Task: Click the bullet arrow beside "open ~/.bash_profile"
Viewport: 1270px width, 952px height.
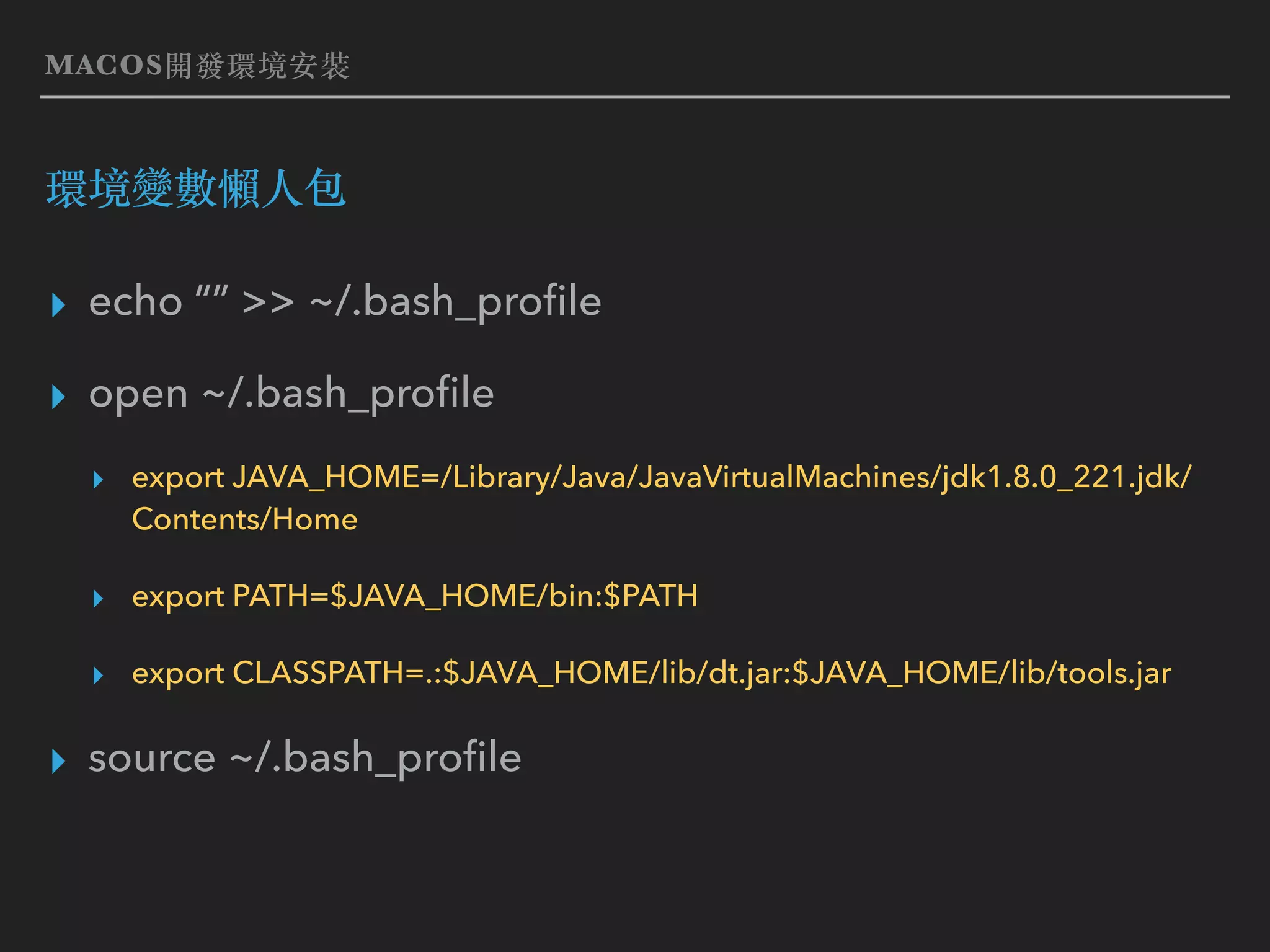Action: (x=59, y=397)
